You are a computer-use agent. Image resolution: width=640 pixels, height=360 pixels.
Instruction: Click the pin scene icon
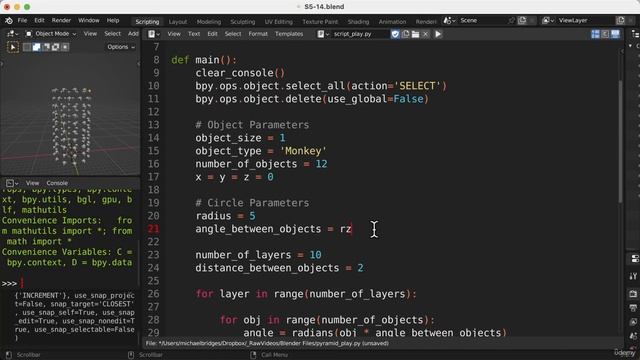coord(512,20)
